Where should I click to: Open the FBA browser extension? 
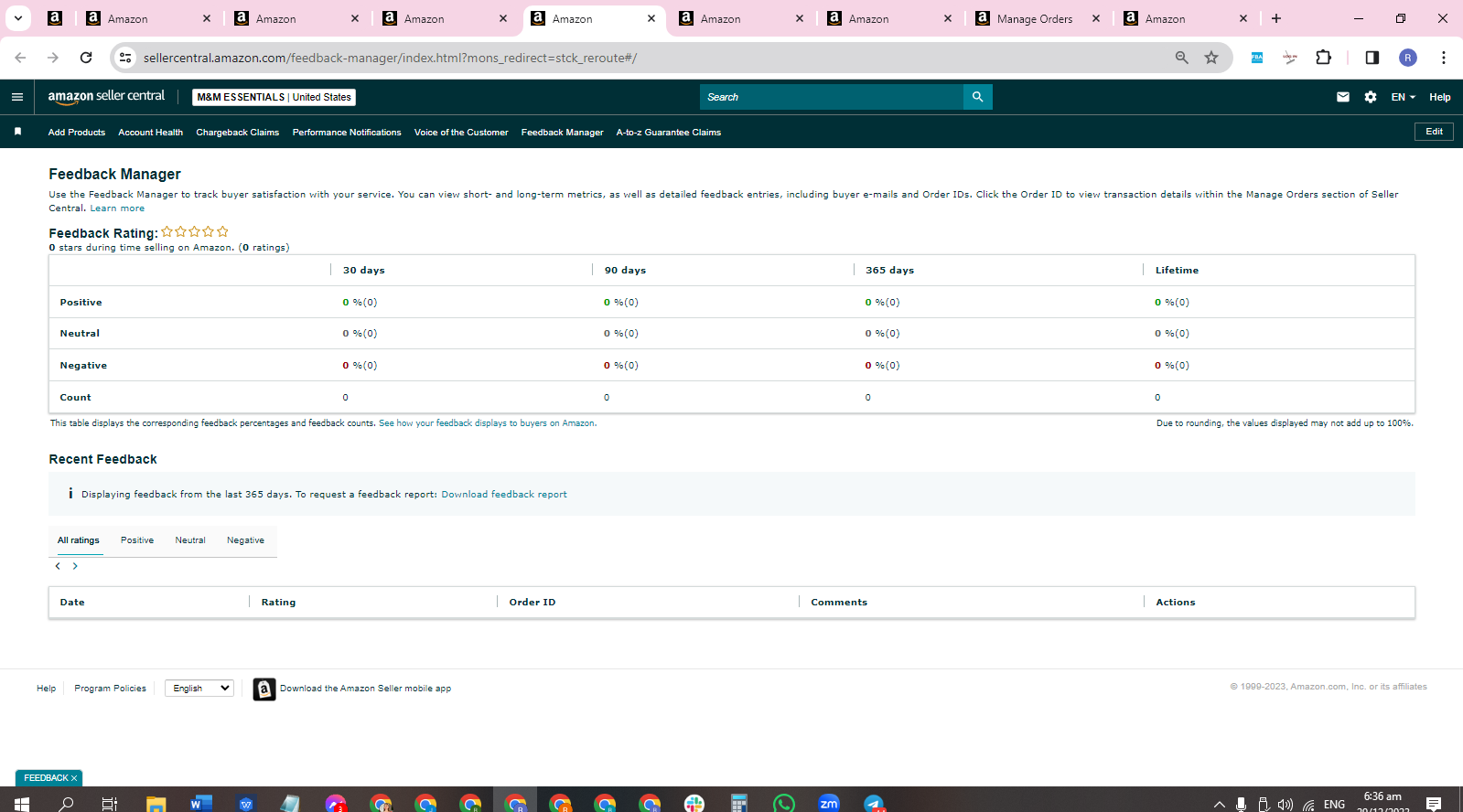(1257, 58)
